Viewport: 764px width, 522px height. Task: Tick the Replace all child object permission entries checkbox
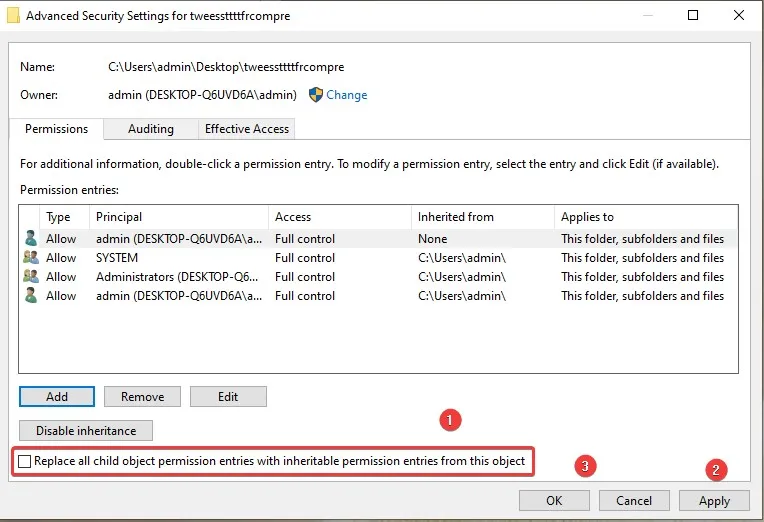point(24,461)
